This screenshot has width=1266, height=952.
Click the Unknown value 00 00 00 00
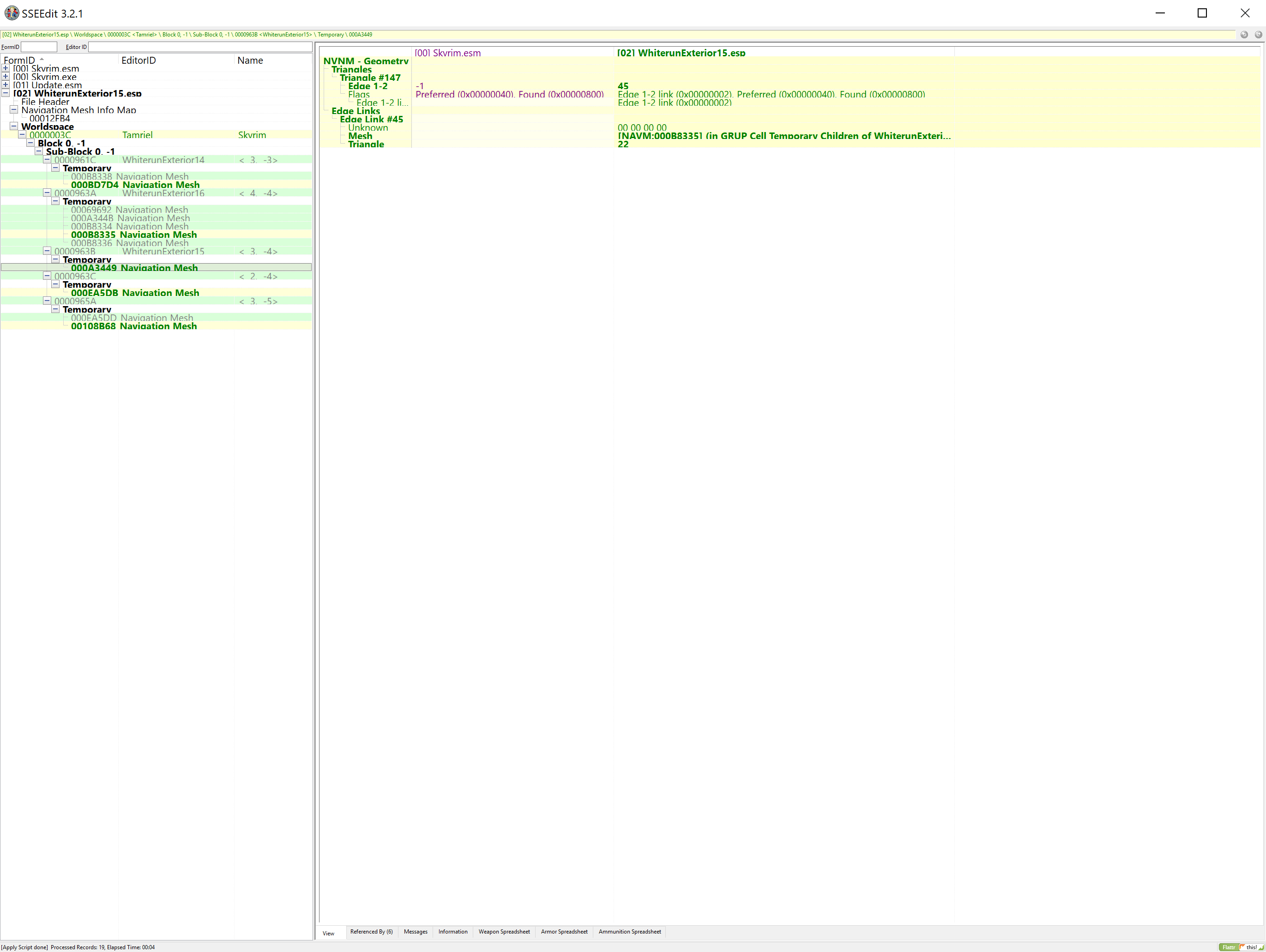[642, 127]
